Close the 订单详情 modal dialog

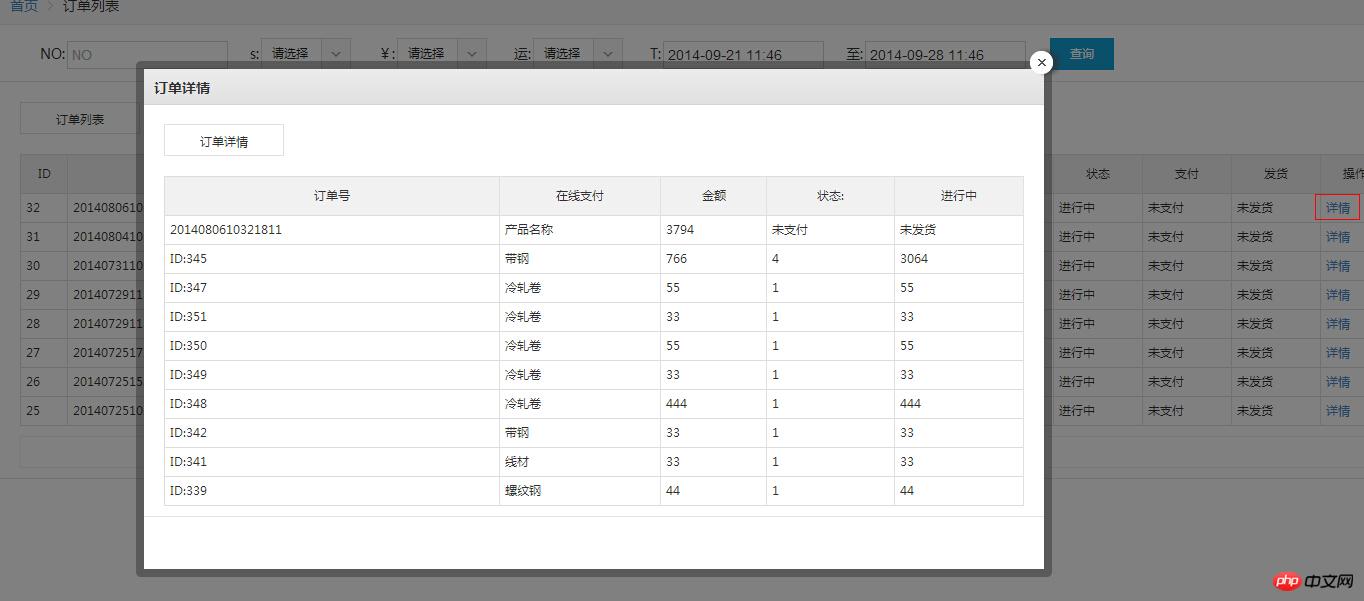tap(1041, 62)
